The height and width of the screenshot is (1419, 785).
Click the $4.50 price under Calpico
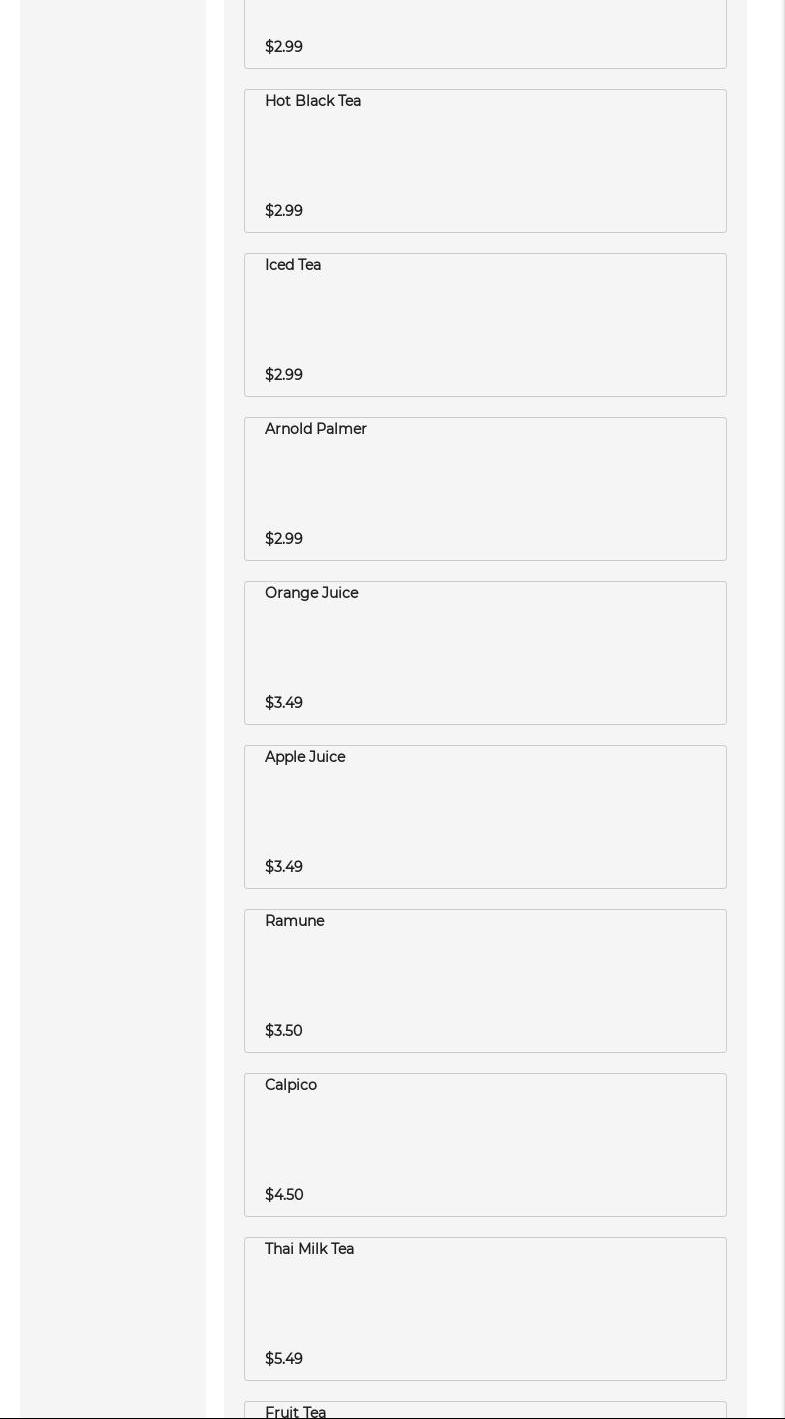284,1195
